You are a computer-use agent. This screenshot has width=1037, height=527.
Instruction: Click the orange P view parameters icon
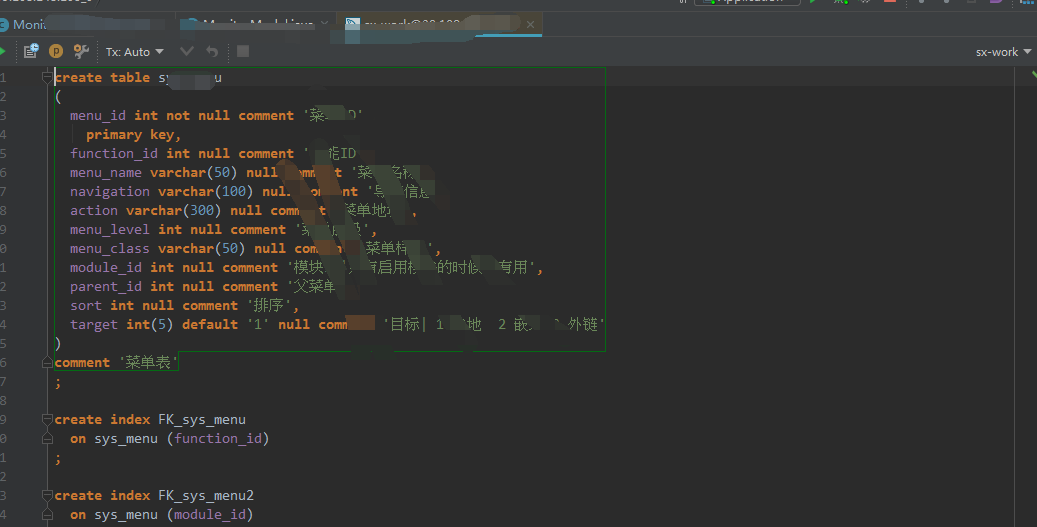click(x=56, y=51)
